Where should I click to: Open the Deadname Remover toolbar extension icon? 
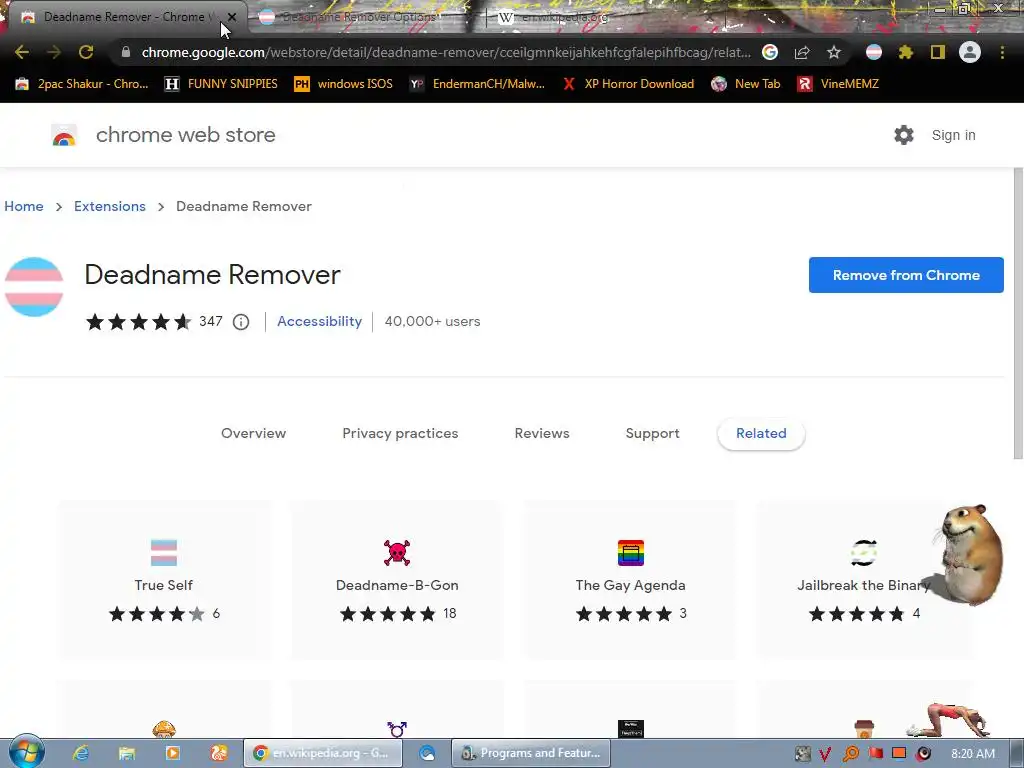(874, 52)
